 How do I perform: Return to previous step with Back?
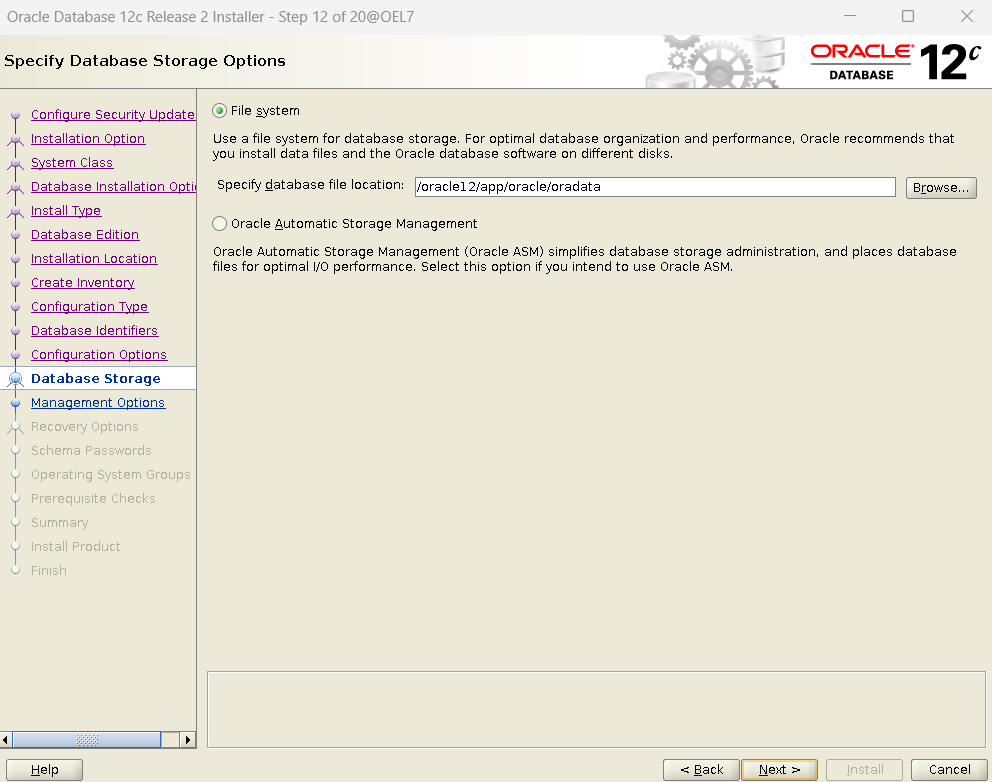coord(701,769)
